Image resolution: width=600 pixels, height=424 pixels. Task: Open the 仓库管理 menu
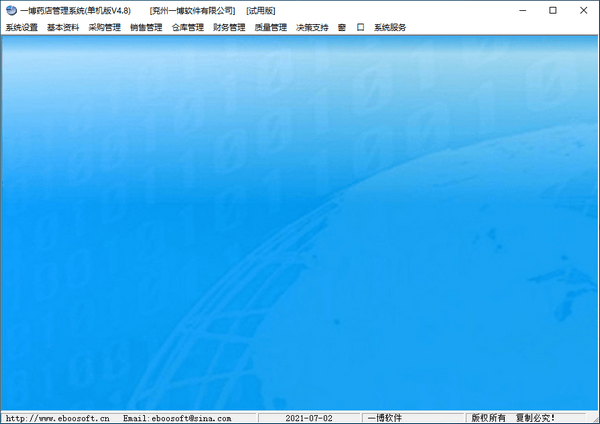187,28
